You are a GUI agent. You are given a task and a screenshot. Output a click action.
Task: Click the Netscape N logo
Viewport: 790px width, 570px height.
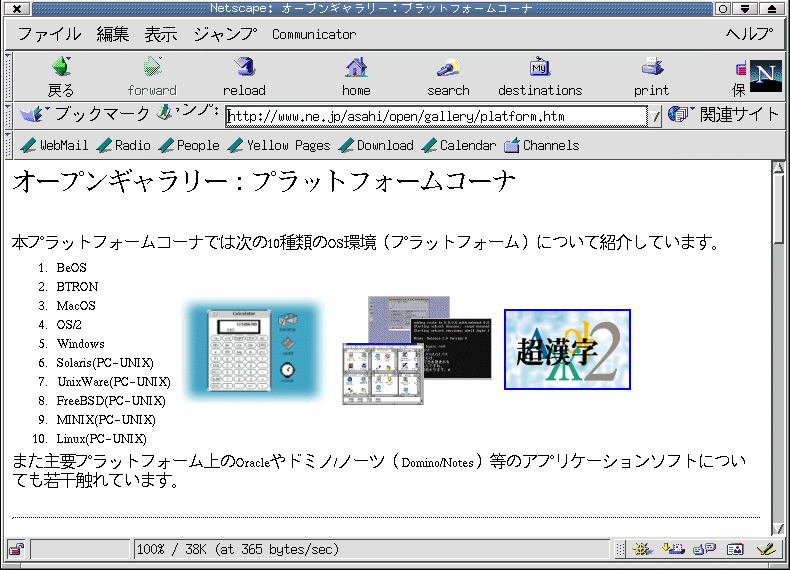pyautogui.click(x=766, y=76)
